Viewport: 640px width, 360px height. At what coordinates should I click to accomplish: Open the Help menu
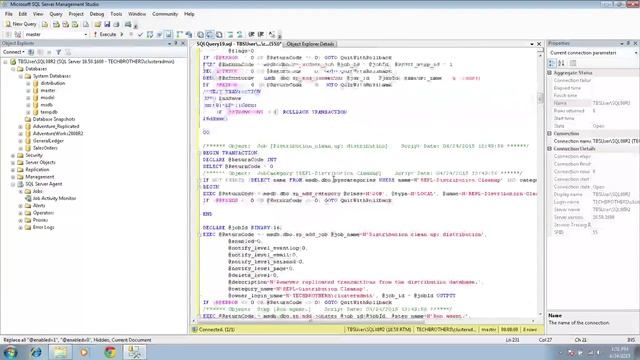189,14
